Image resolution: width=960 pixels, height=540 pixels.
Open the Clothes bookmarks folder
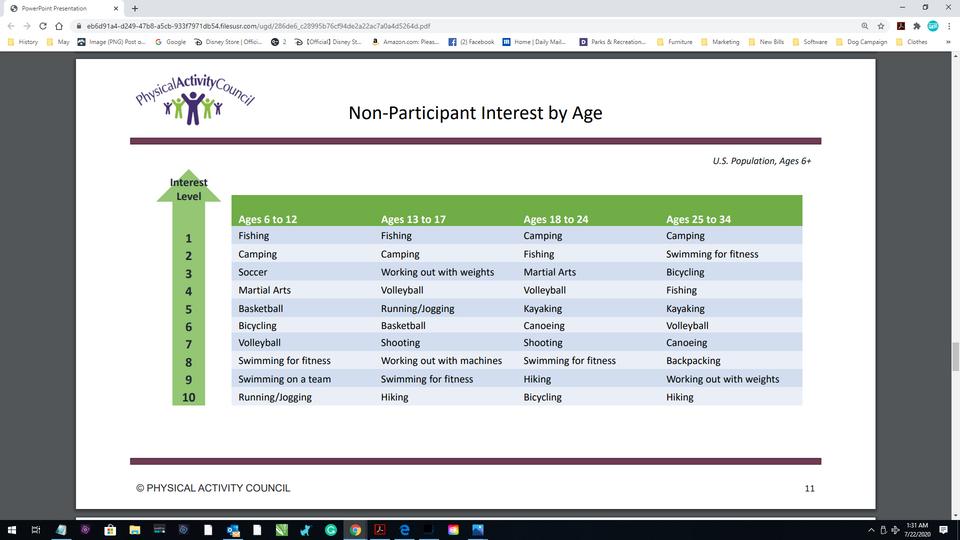pos(912,42)
